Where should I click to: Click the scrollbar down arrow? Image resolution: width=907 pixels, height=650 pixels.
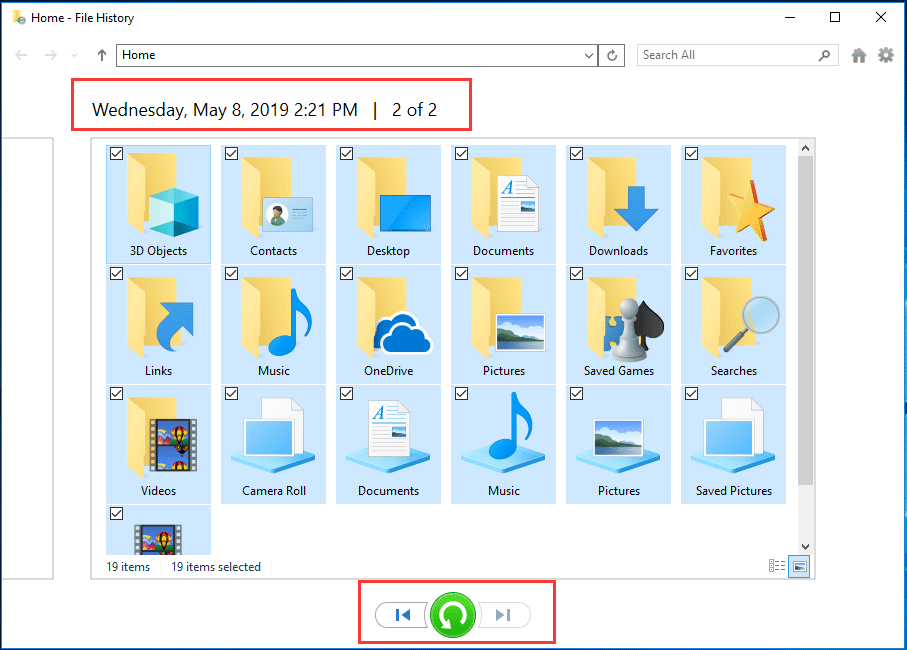pos(804,546)
